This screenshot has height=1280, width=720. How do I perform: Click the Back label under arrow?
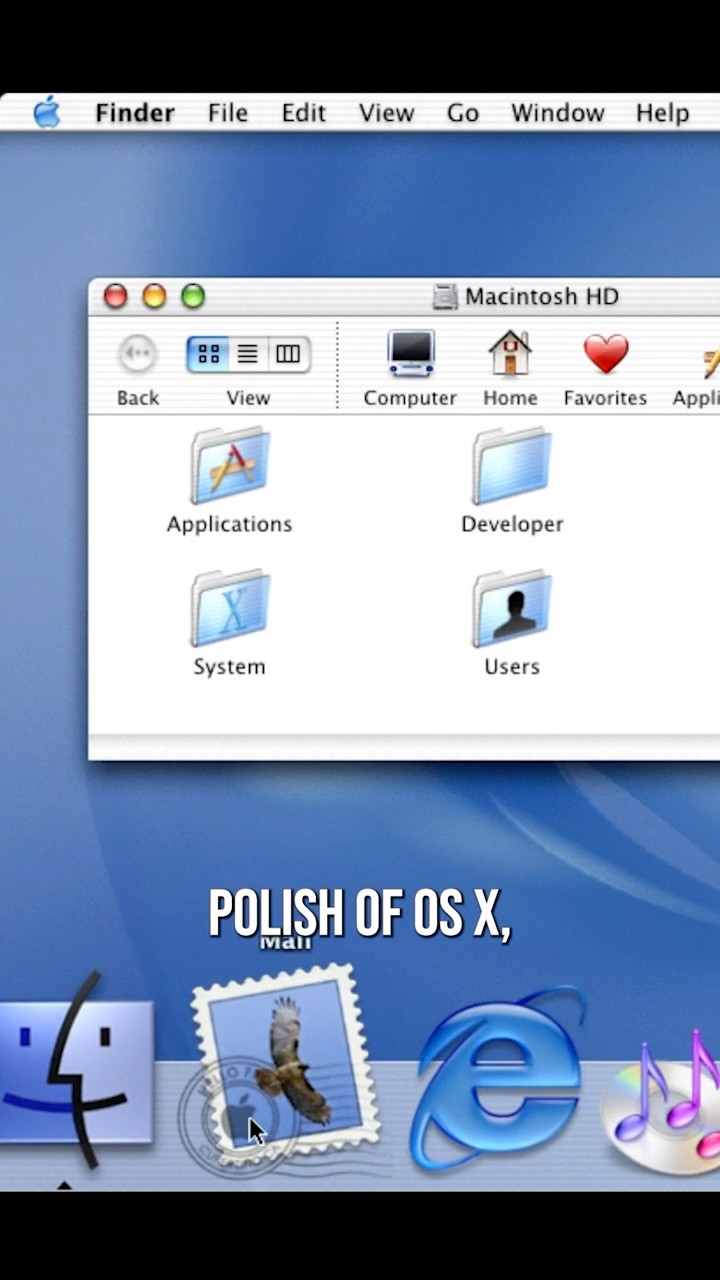pos(138,398)
